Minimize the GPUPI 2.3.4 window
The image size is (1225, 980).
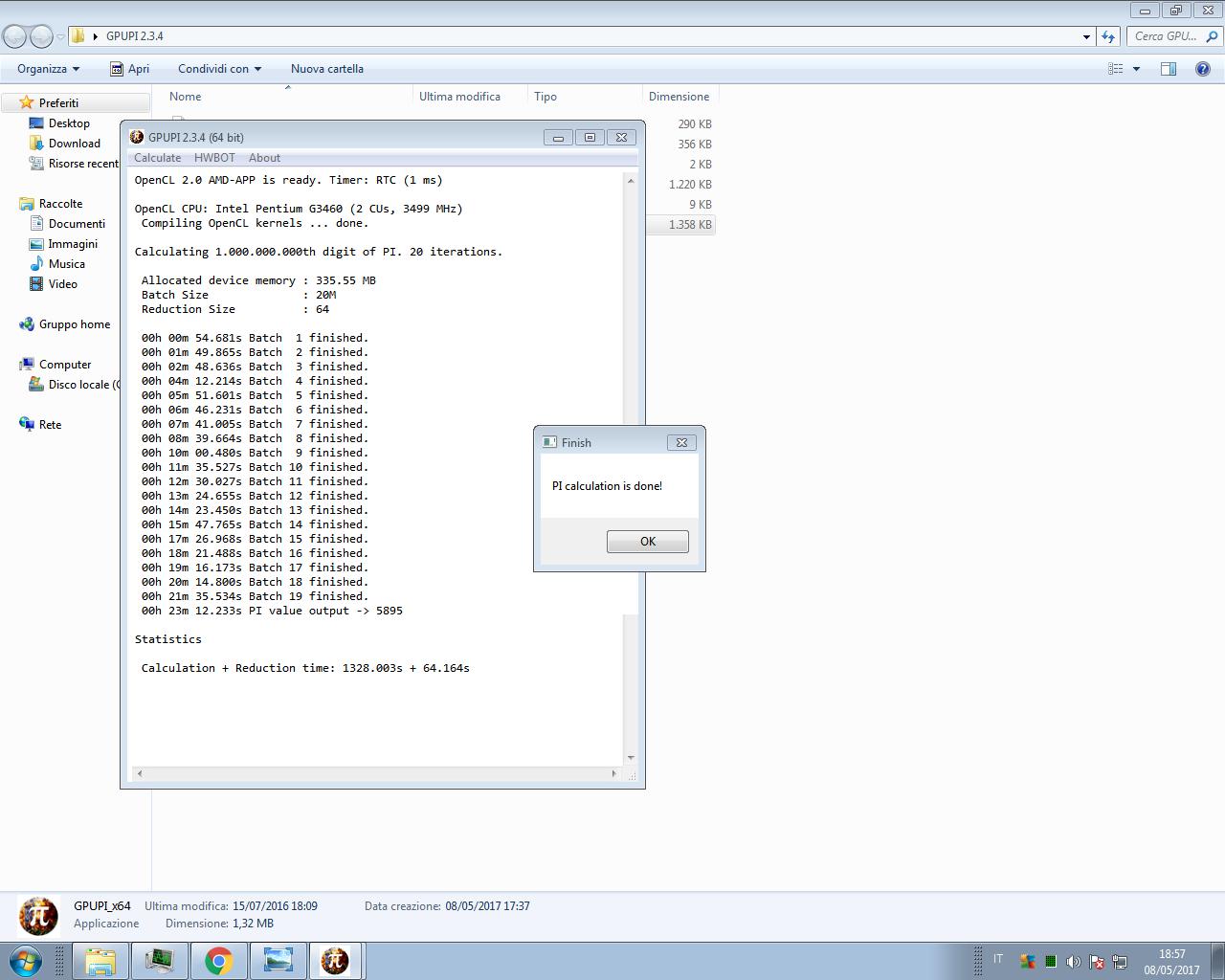click(558, 137)
